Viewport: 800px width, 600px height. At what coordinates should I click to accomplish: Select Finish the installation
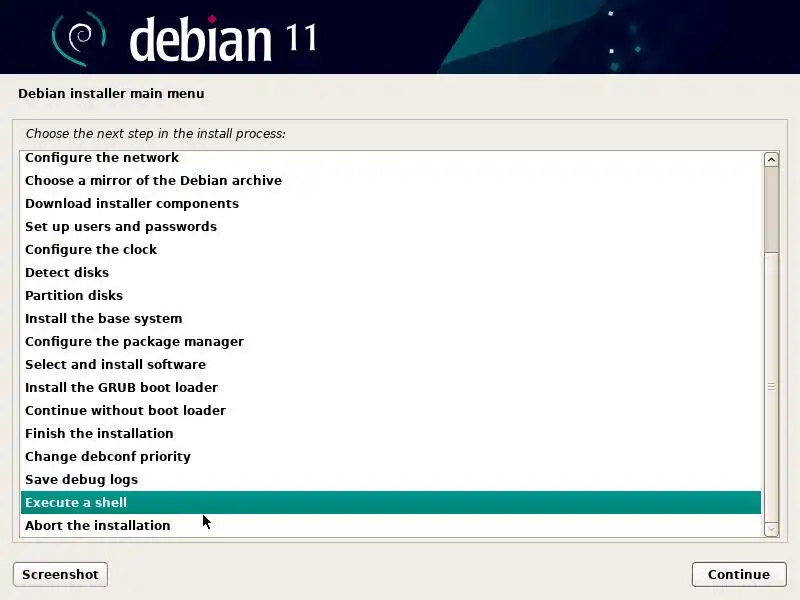390,433
